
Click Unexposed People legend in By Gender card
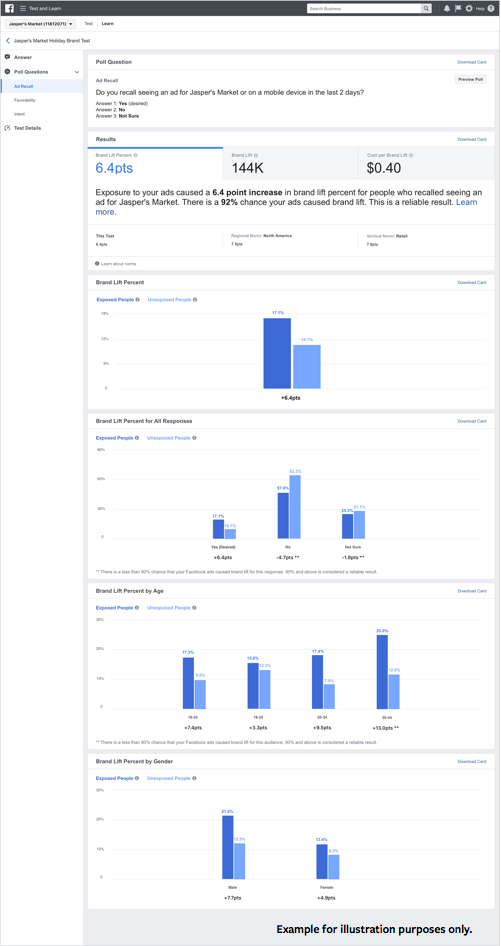pos(169,778)
